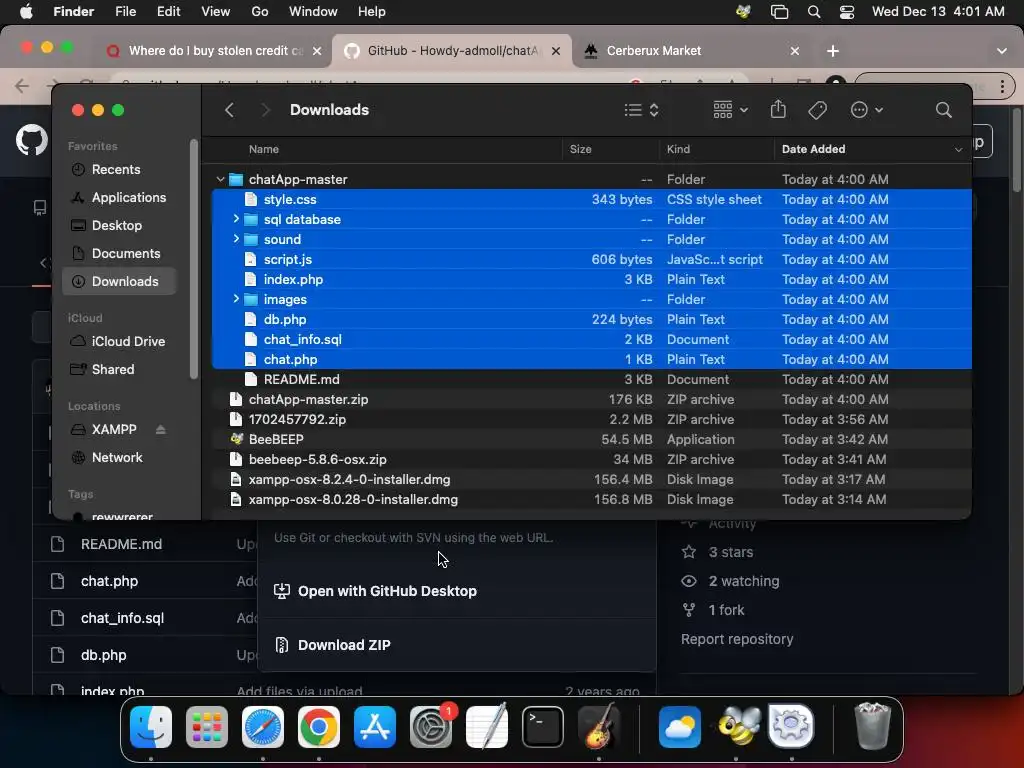Click Open with GitHub Desktop

(387, 591)
